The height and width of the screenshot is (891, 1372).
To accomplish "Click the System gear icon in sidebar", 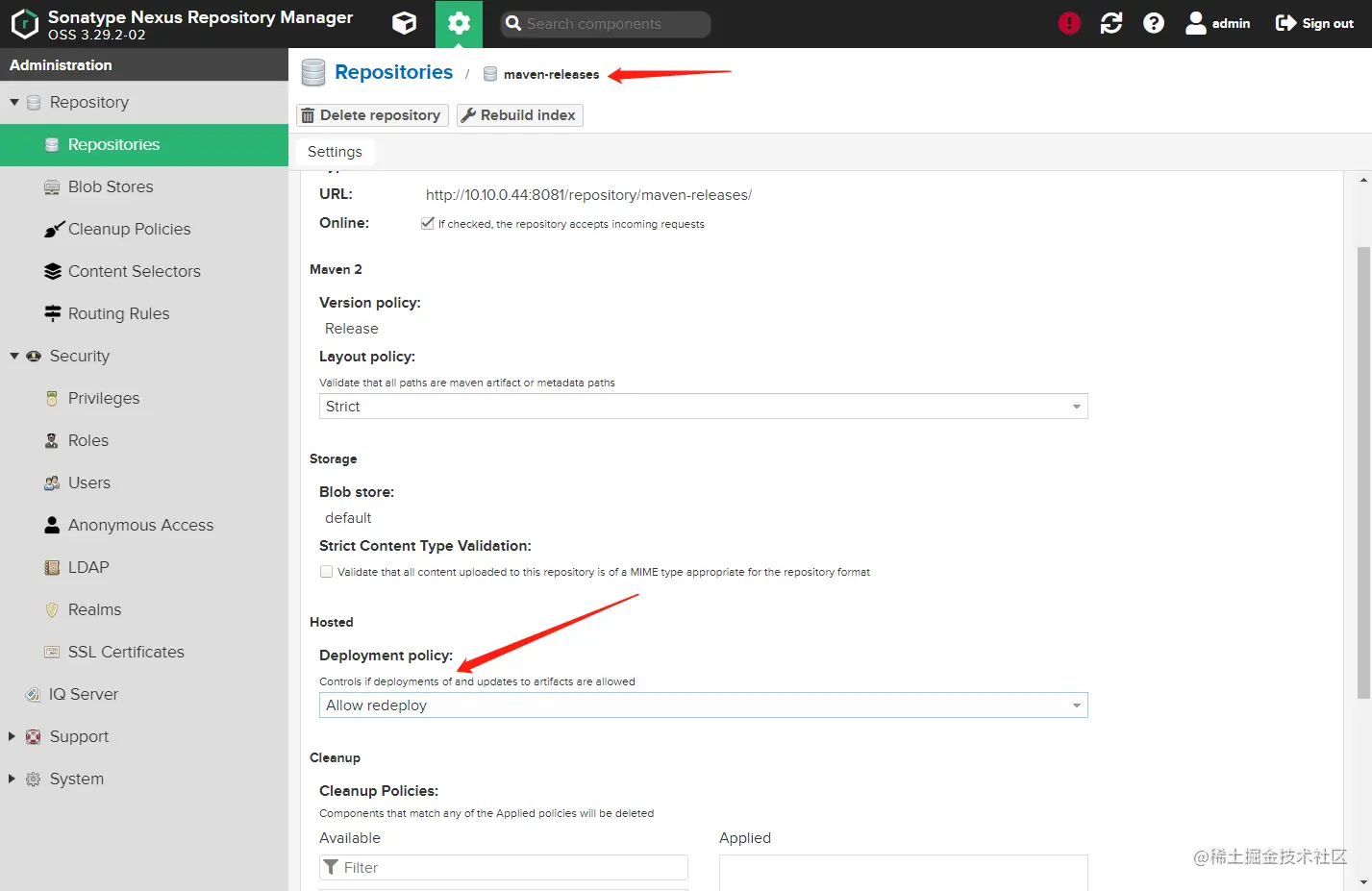I will (34, 779).
